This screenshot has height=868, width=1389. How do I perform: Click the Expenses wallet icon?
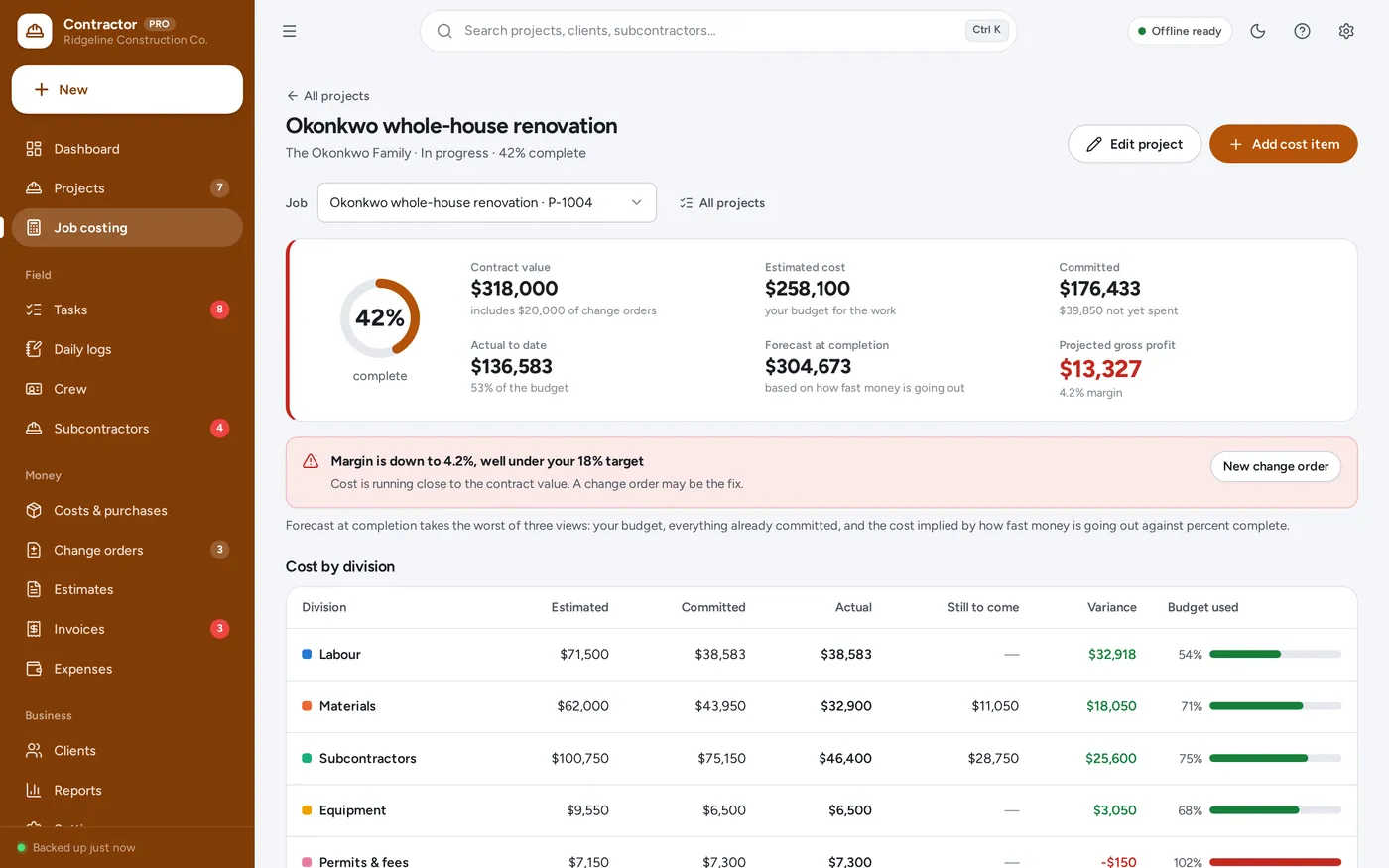pyautogui.click(x=34, y=669)
